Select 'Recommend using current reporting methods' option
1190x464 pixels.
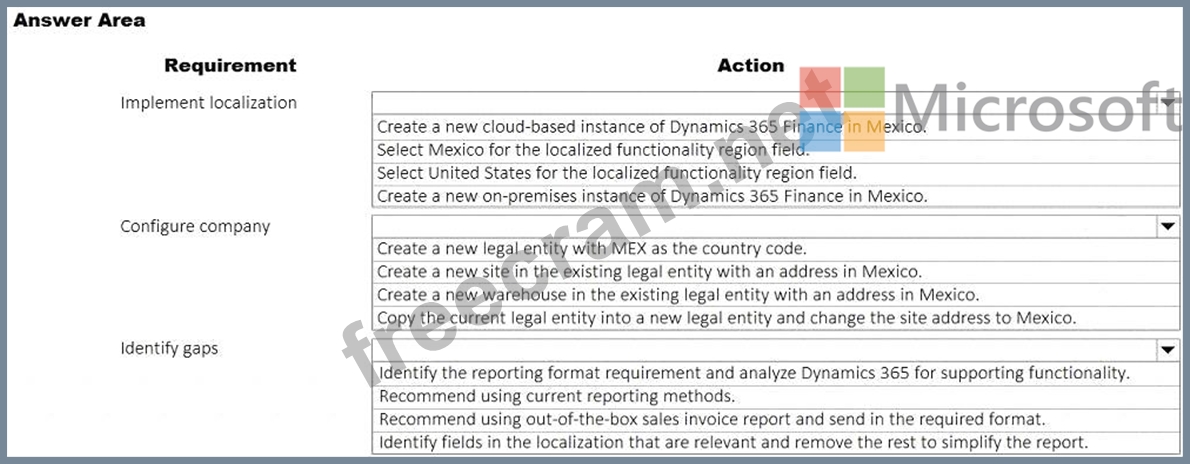557,396
